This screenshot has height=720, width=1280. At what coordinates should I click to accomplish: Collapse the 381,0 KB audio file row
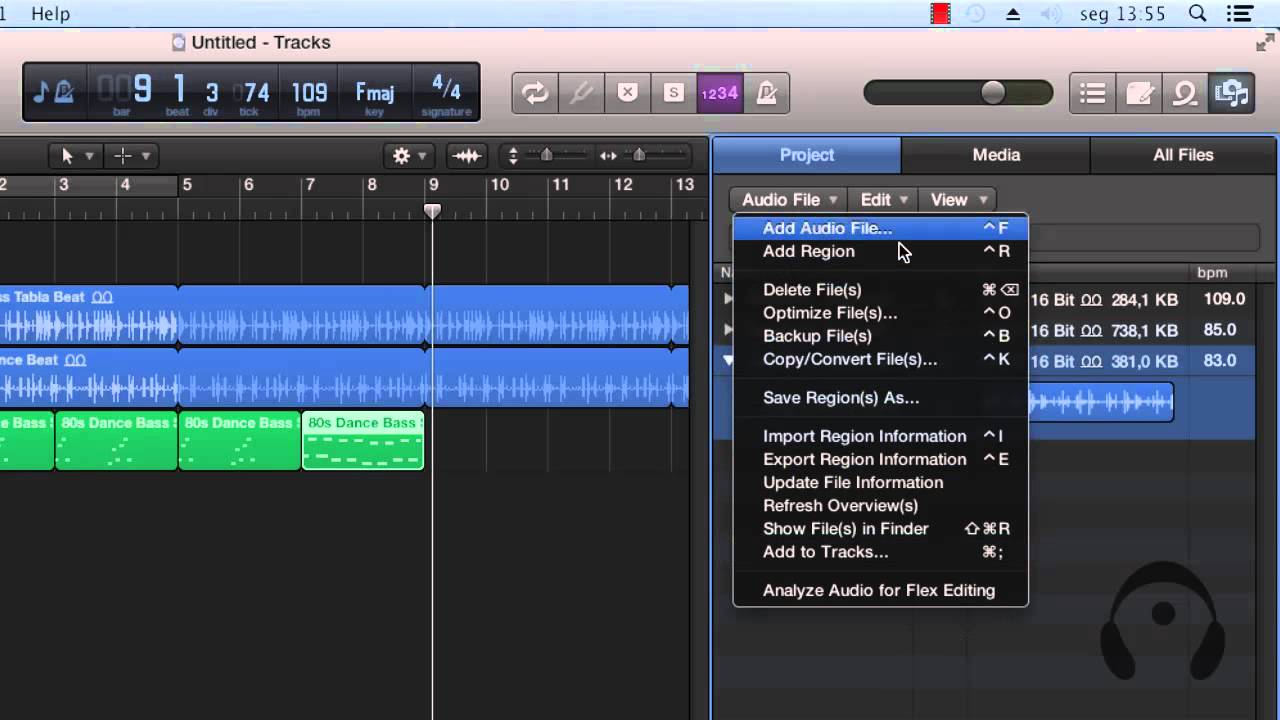pyautogui.click(x=728, y=361)
